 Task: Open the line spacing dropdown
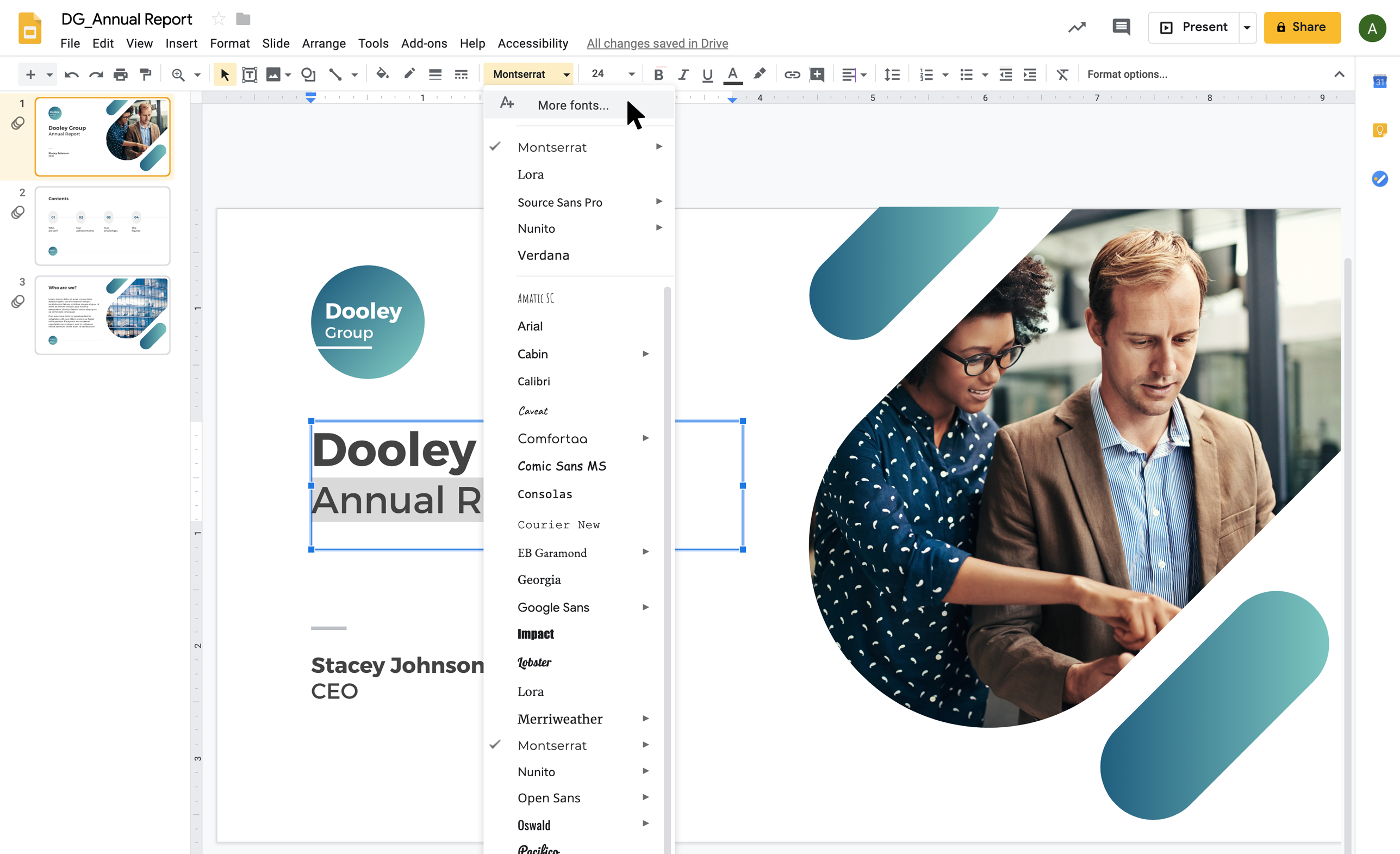[x=892, y=74]
